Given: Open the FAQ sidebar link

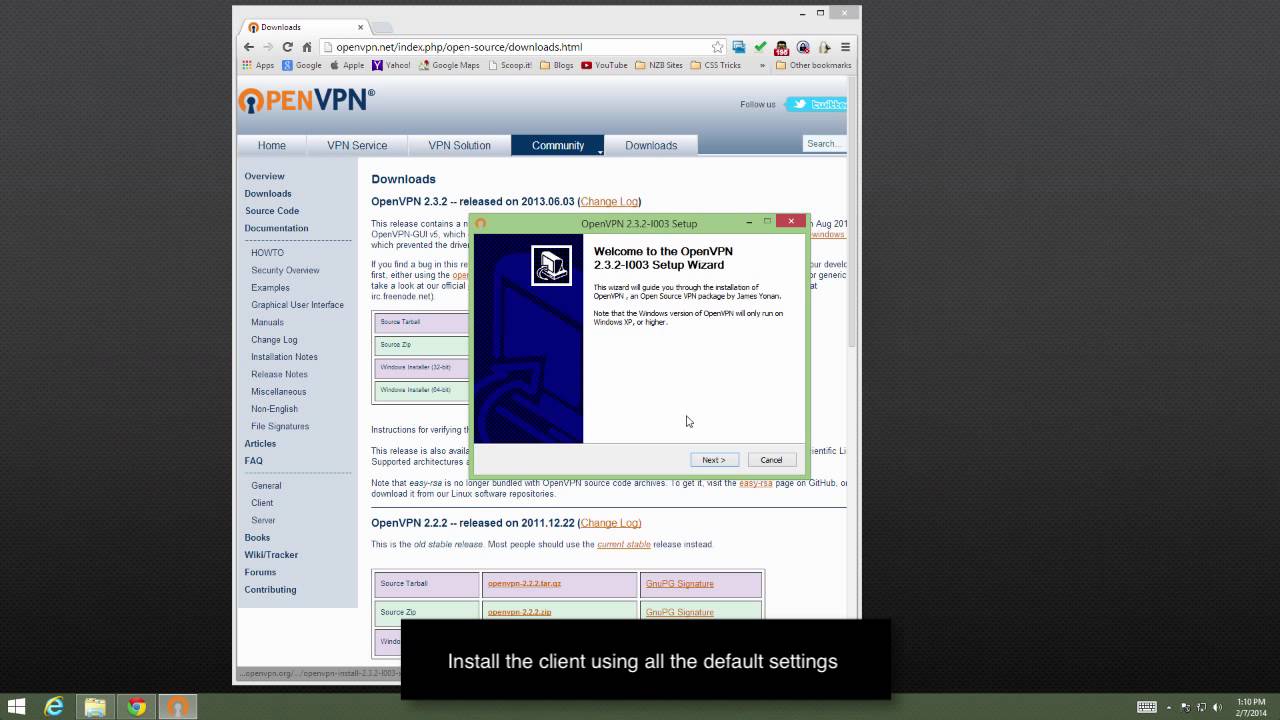Looking at the screenshot, I should click(254, 461).
